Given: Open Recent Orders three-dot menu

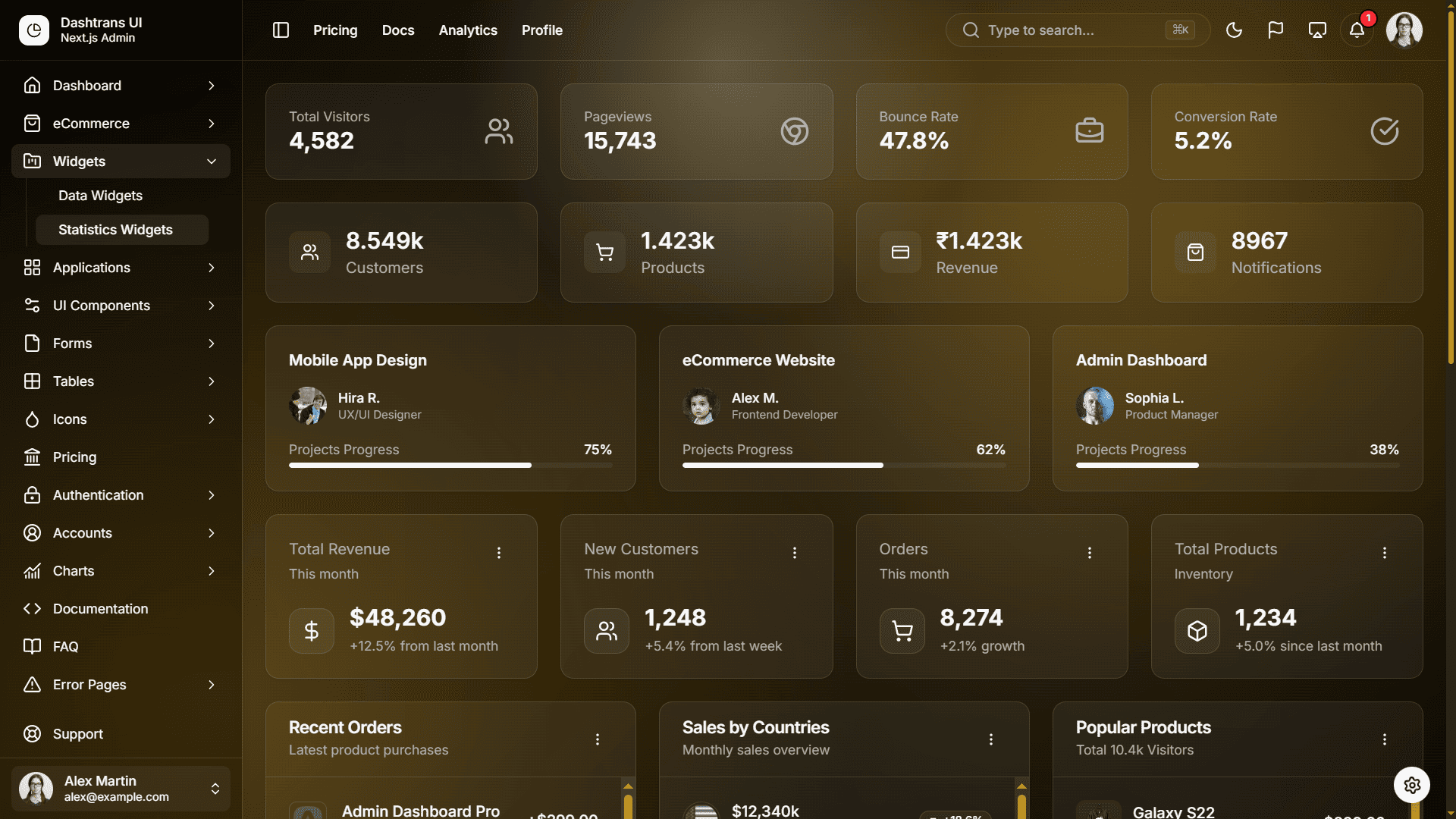Looking at the screenshot, I should [598, 739].
